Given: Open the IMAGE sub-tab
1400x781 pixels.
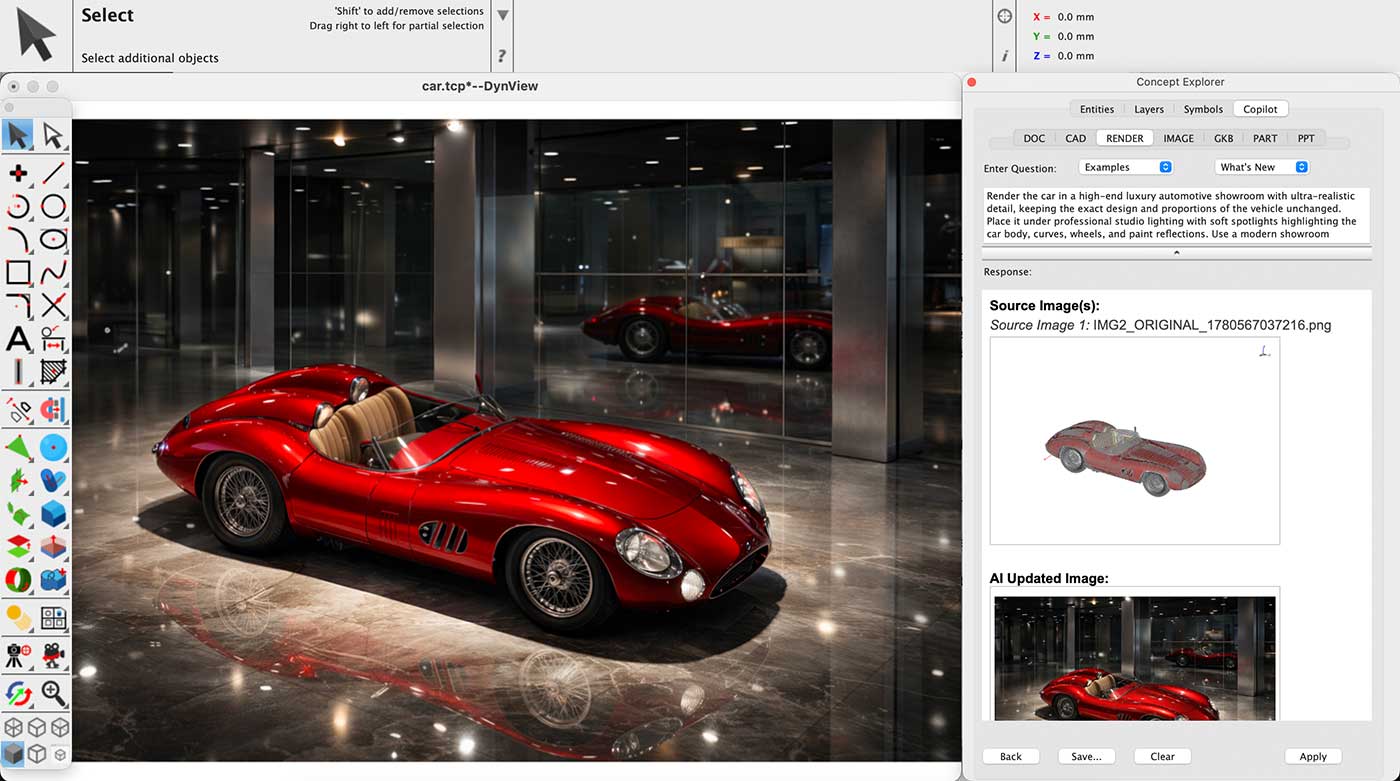Looking at the screenshot, I should point(1178,138).
